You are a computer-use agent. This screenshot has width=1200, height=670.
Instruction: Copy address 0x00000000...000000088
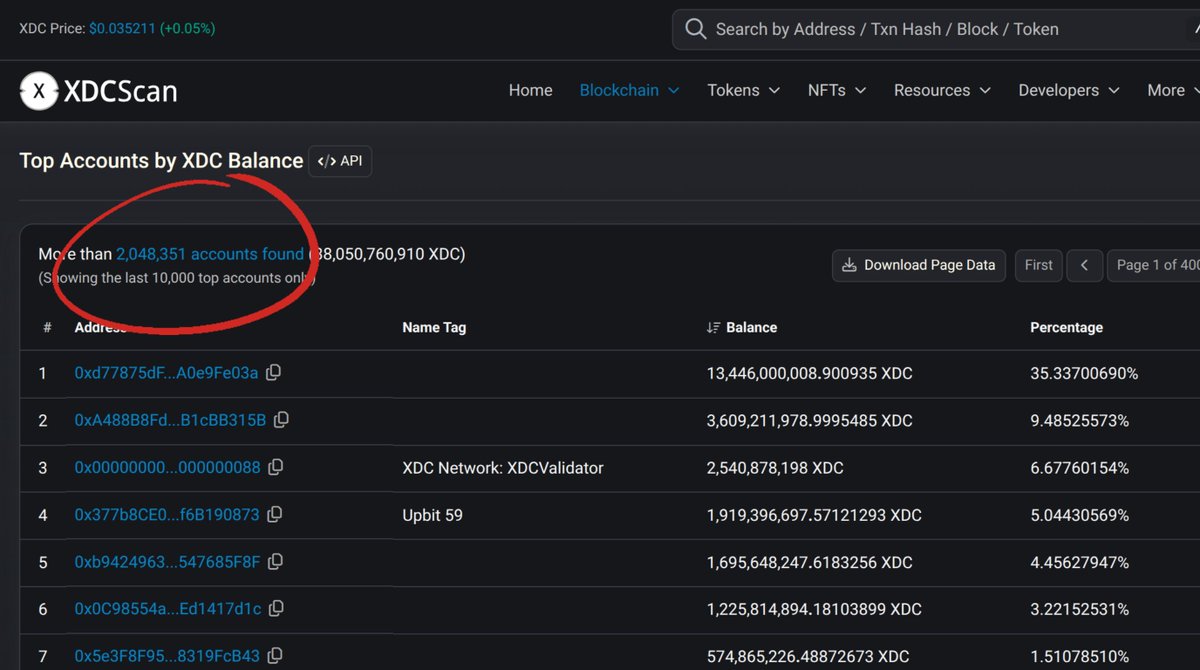pyautogui.click(x=276, y=467)
